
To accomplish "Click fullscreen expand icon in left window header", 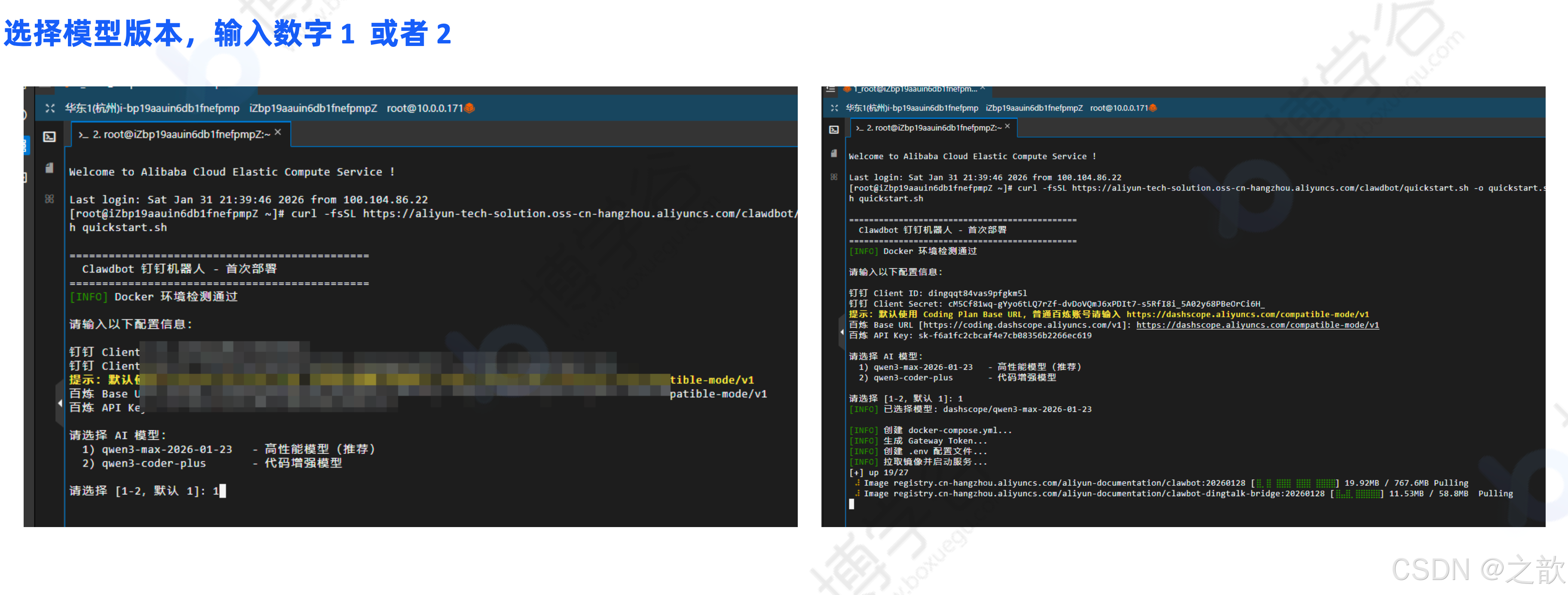I will pyautogui.click(x=50, y=108).
